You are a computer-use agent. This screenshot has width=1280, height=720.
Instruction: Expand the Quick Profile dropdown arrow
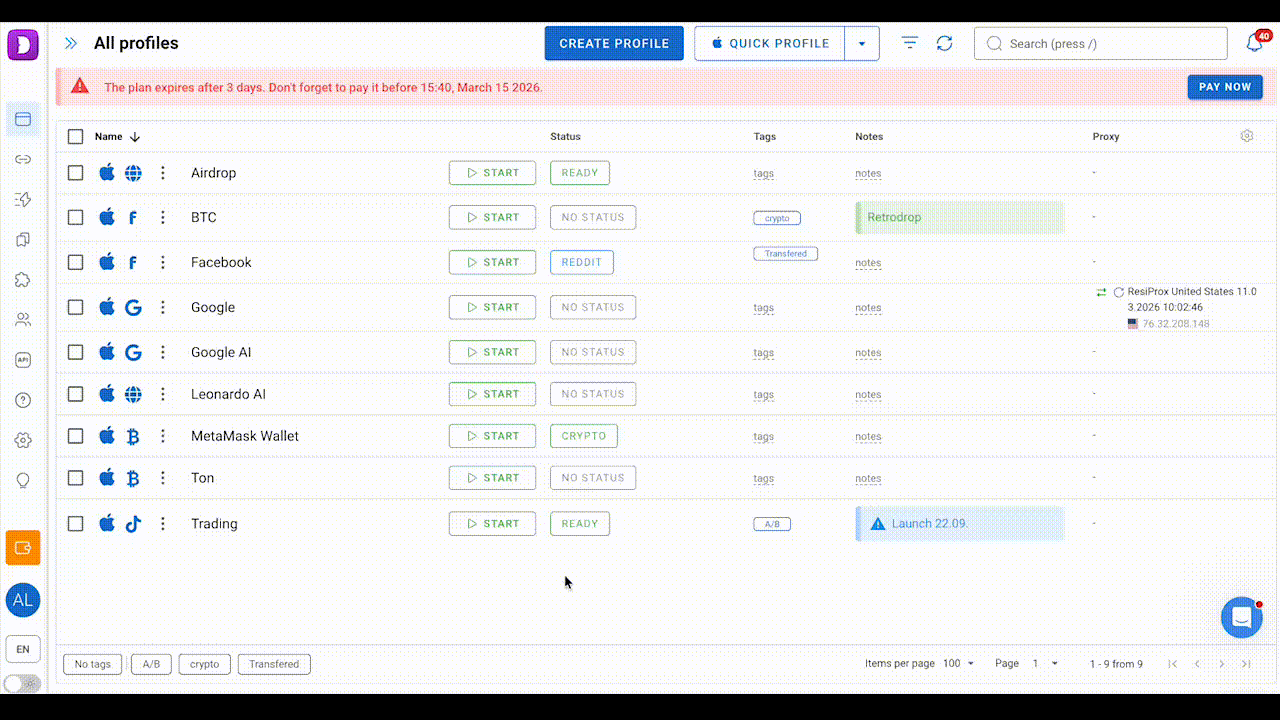click(x=862, y=44)
